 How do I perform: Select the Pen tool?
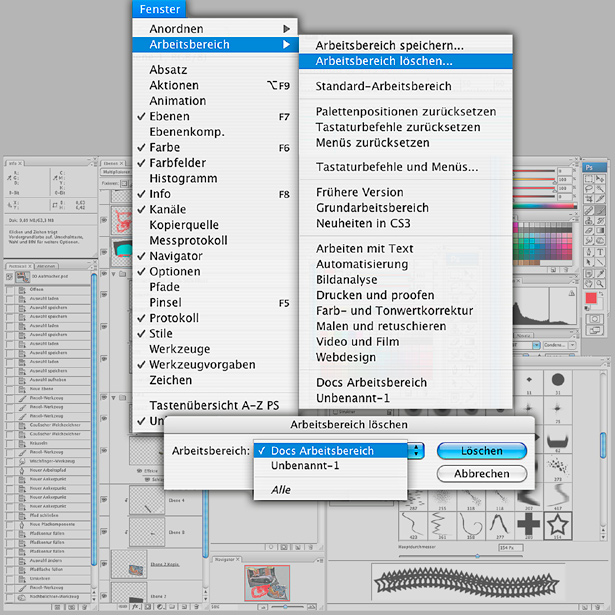point(589,252)
